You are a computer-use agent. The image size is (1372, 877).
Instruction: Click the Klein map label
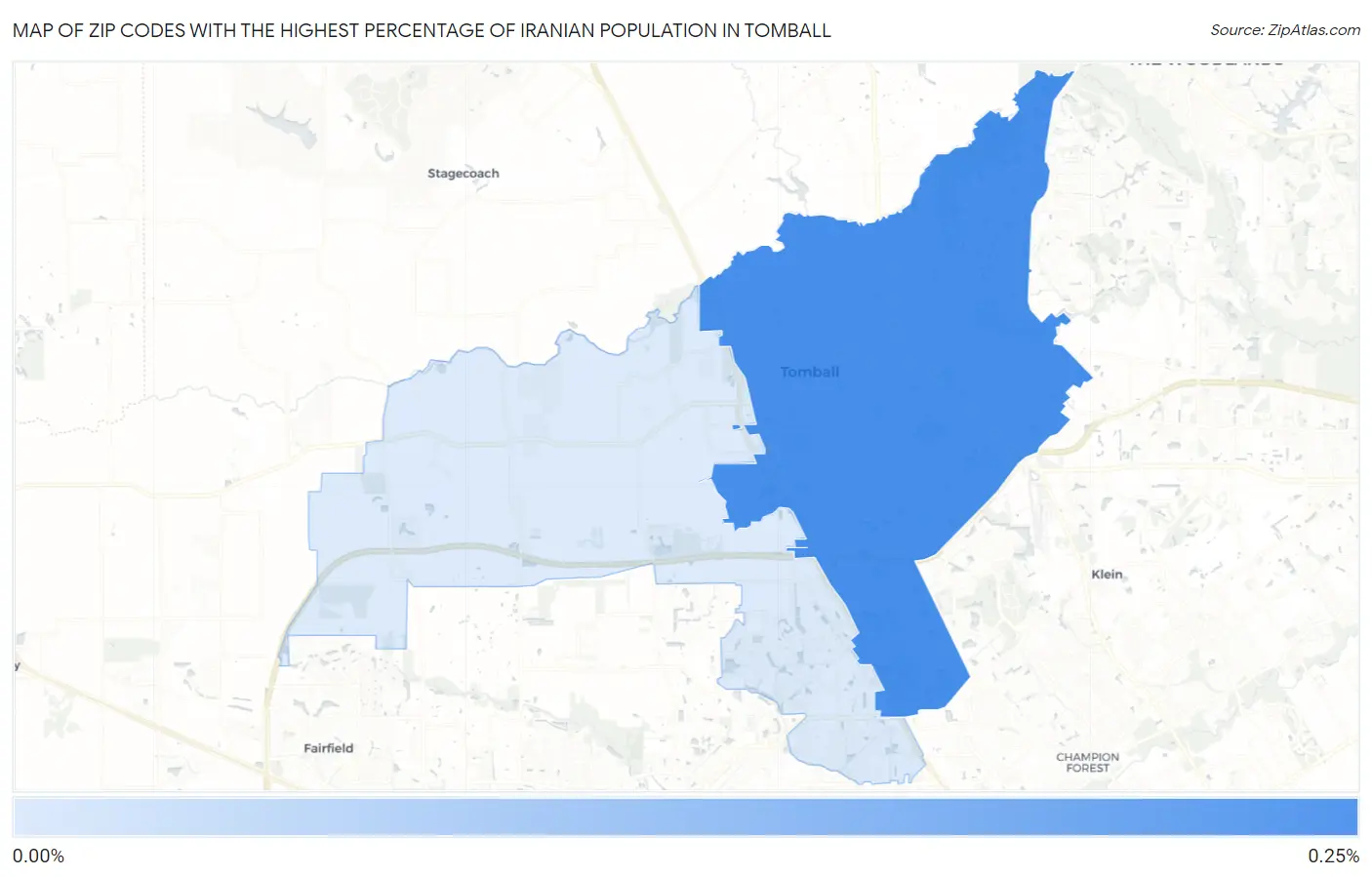point(1107,575)
